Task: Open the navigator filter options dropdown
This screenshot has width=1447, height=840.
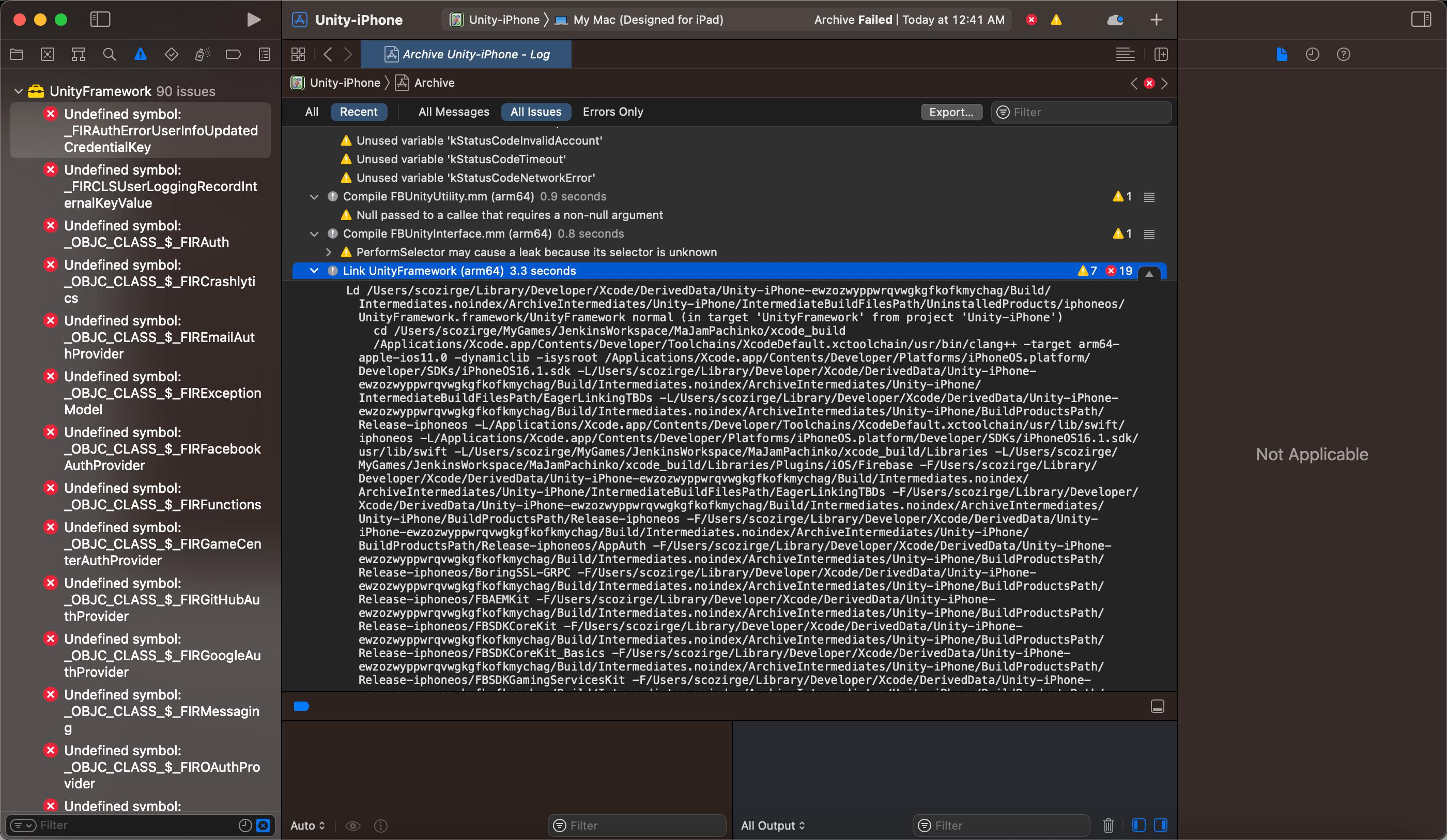Action: click(23, 826)
